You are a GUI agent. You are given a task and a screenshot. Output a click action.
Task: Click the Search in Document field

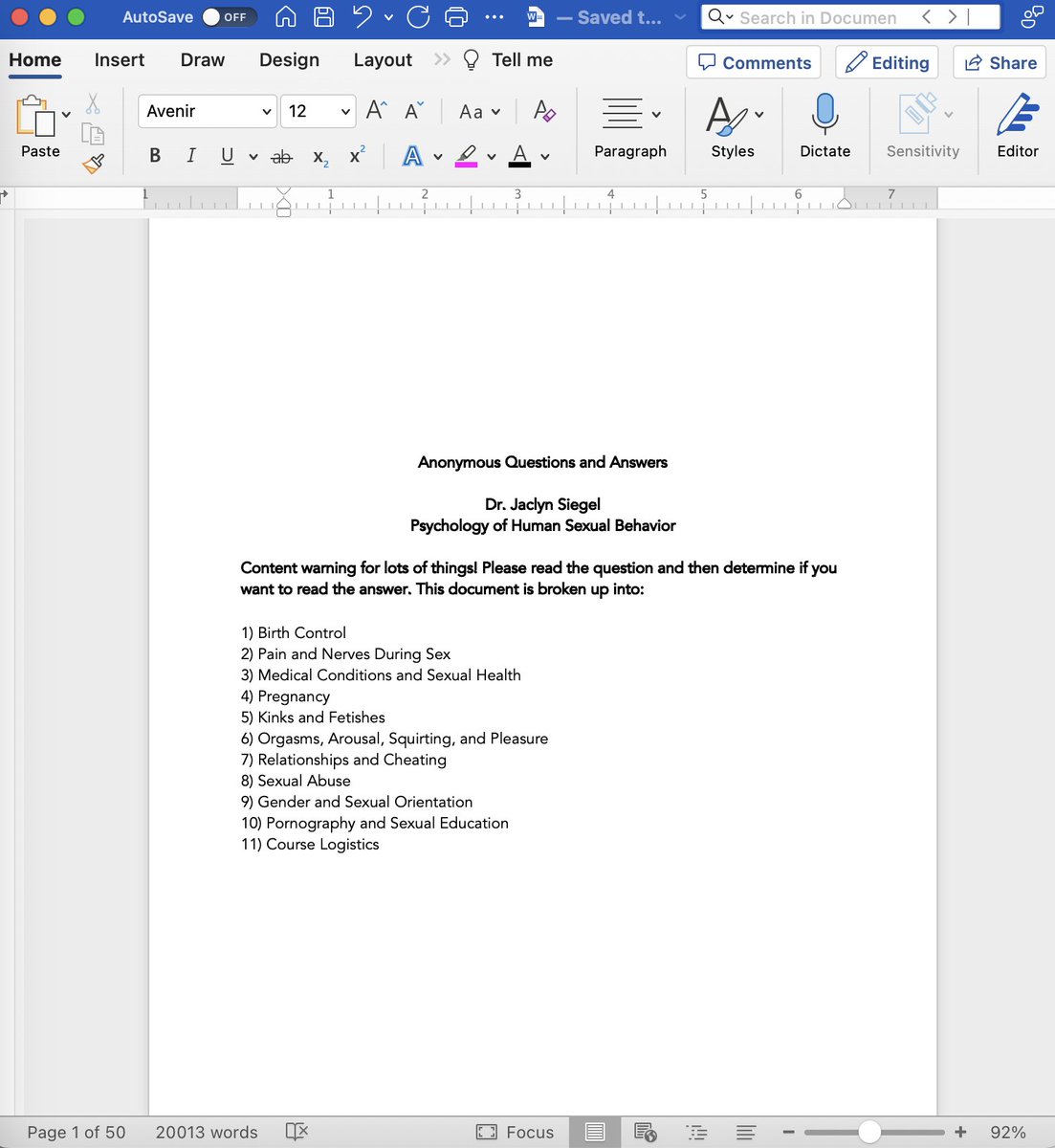point(850,17)
